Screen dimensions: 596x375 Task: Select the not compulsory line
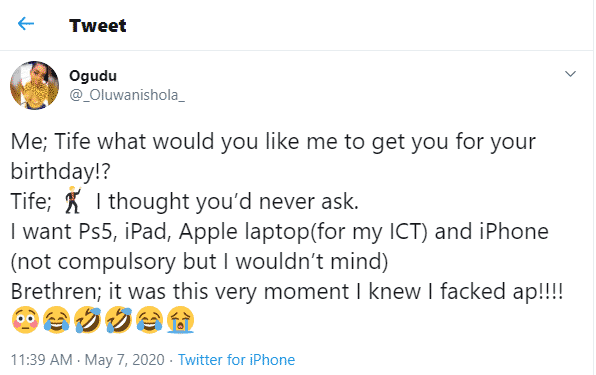[200, 262]
